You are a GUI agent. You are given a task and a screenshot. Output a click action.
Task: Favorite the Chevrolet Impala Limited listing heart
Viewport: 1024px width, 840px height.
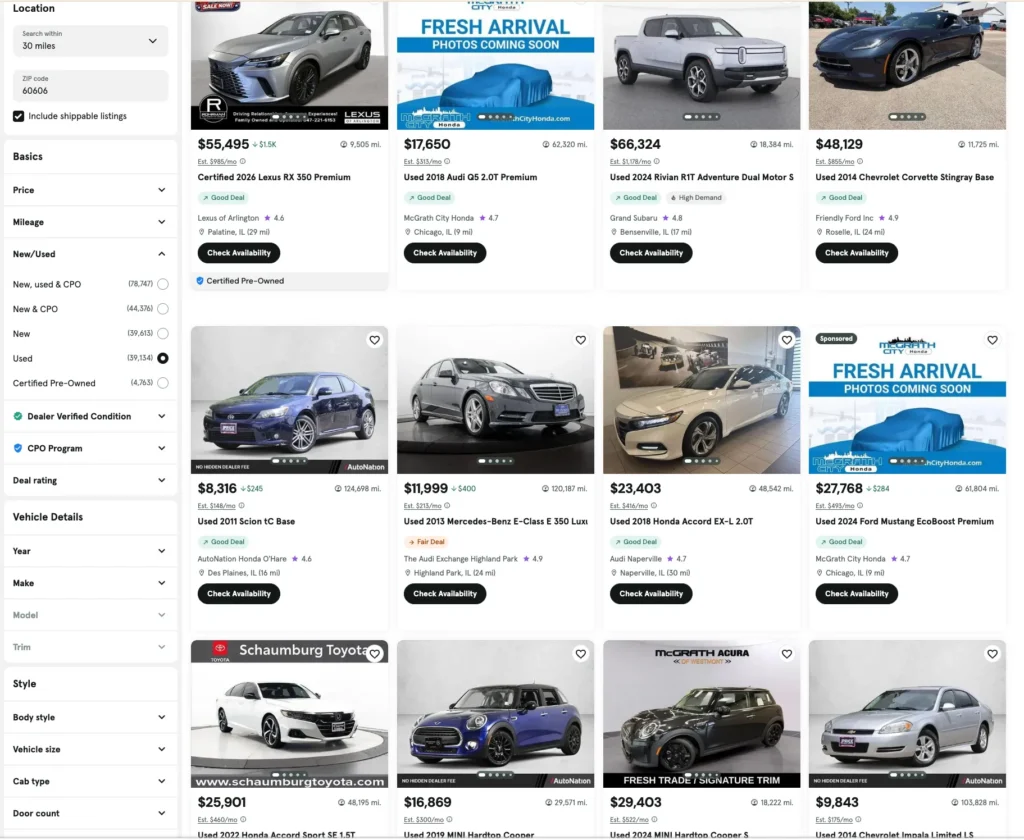tap(993, 654)
